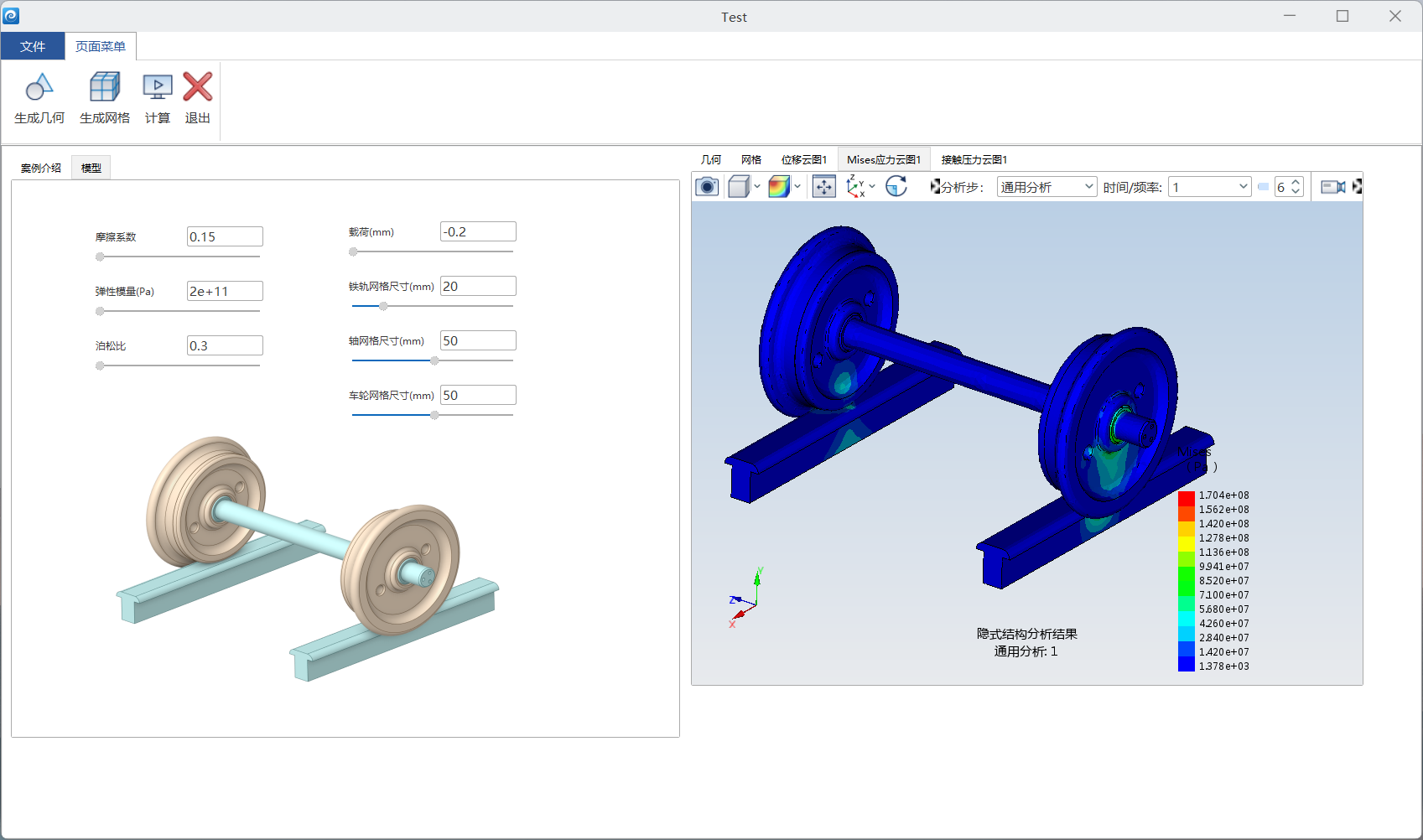Select the 页面菜单 ribbon tab
The image size is (1423, 840).
tap(101, 46)
